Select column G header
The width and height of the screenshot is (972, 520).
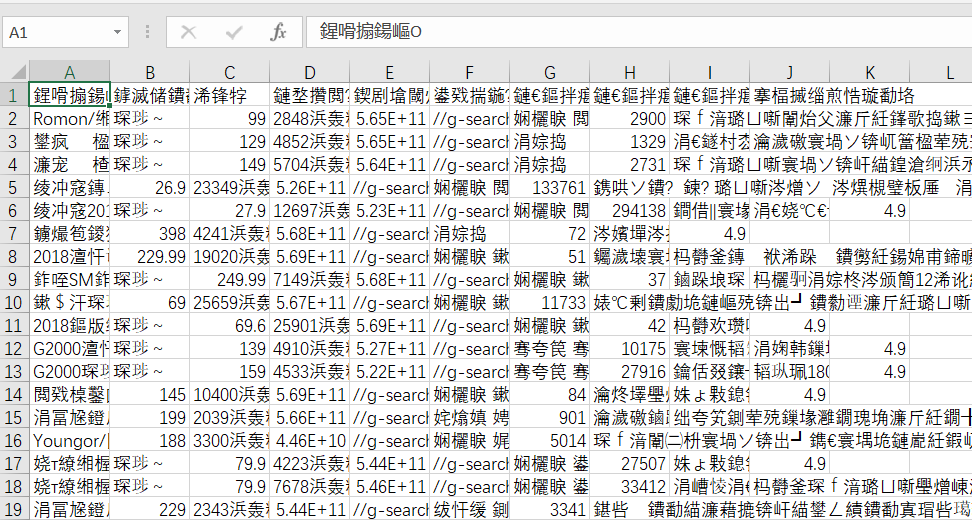549,73
